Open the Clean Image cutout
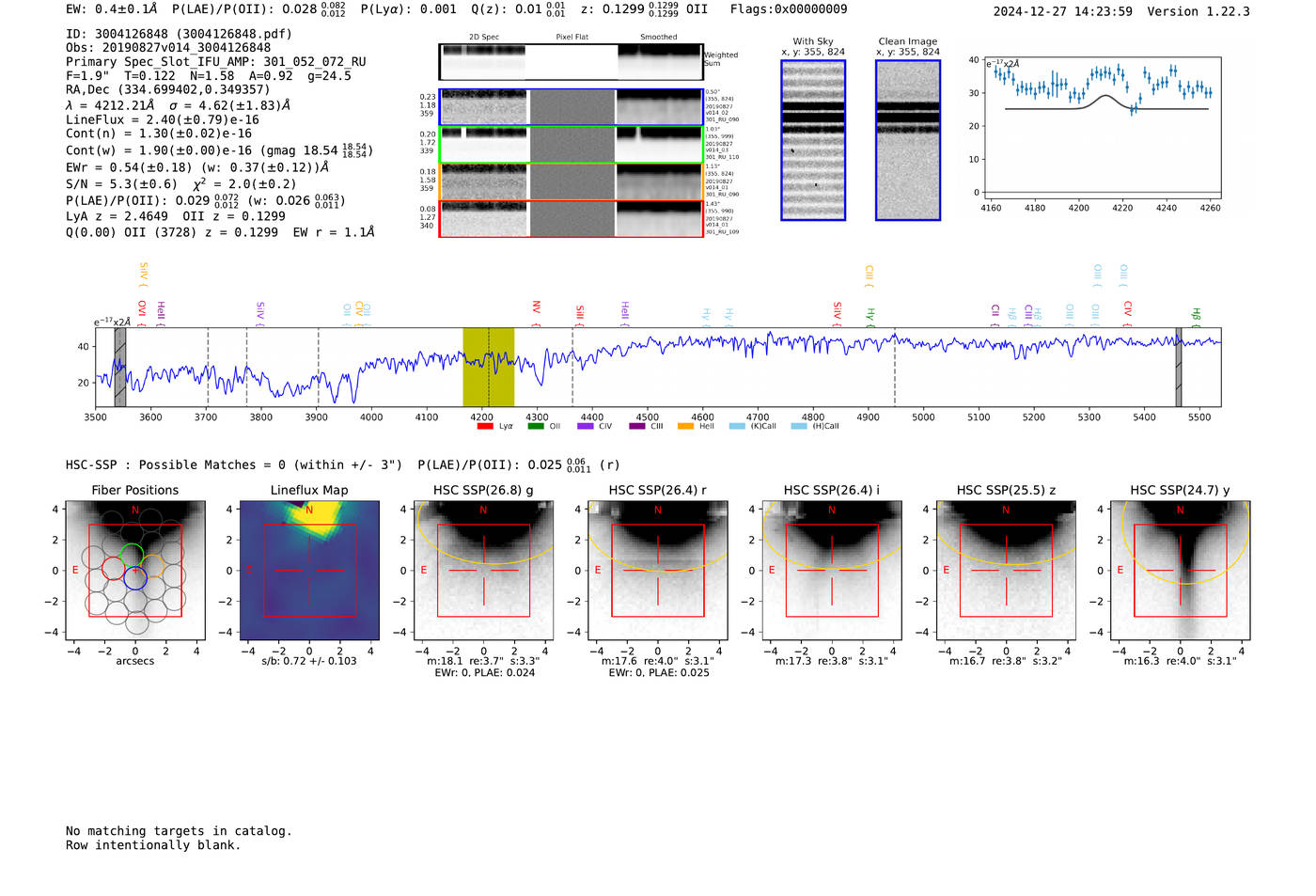The width and height of the screenshot is (1316, 896). point(908,140)
